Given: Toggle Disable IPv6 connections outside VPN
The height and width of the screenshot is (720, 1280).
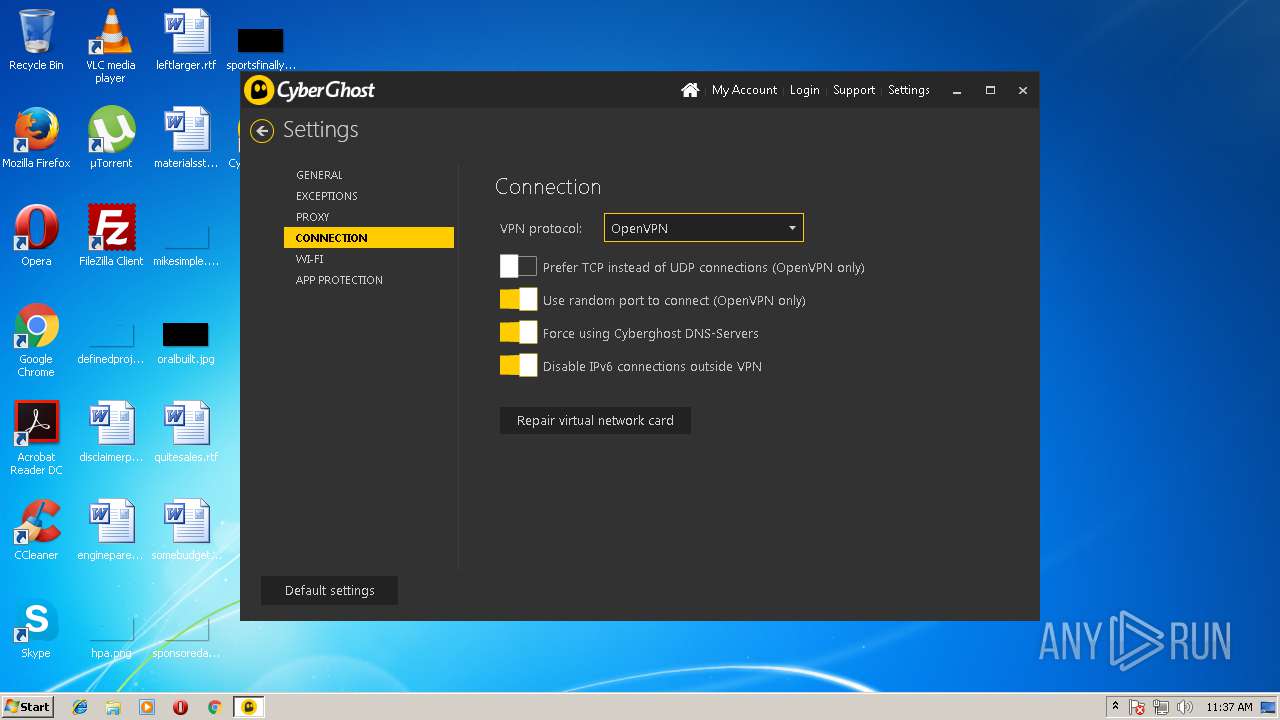Looking at the screenshot, I should click(x=519, y=366).
